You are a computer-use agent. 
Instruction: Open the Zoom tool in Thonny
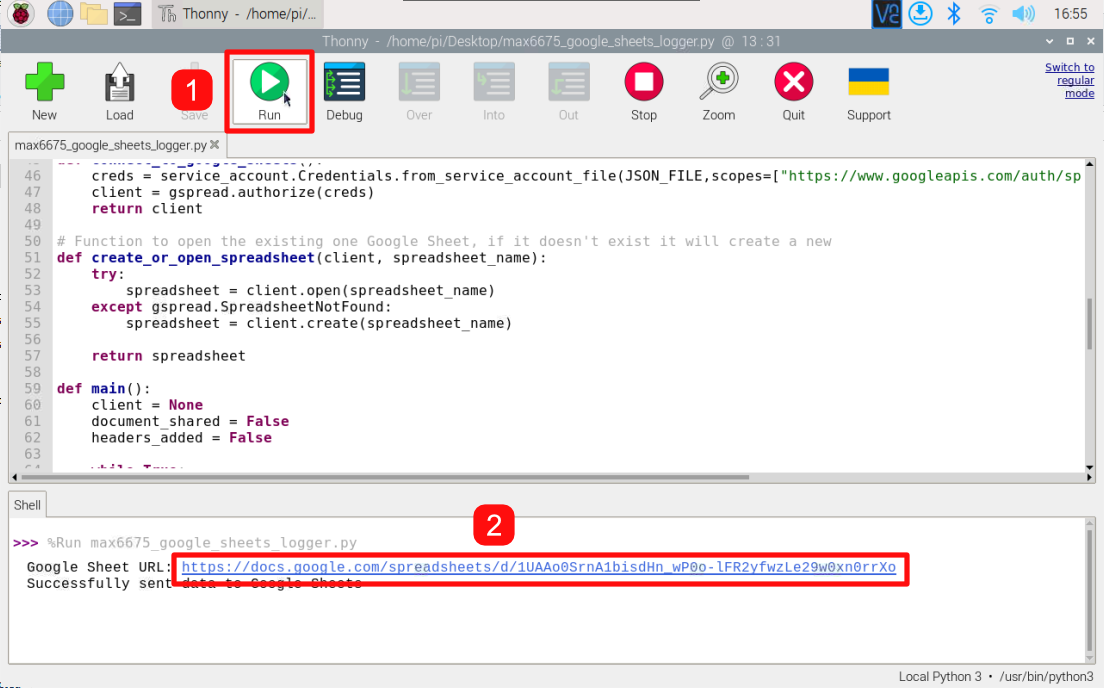pos(718,90)
